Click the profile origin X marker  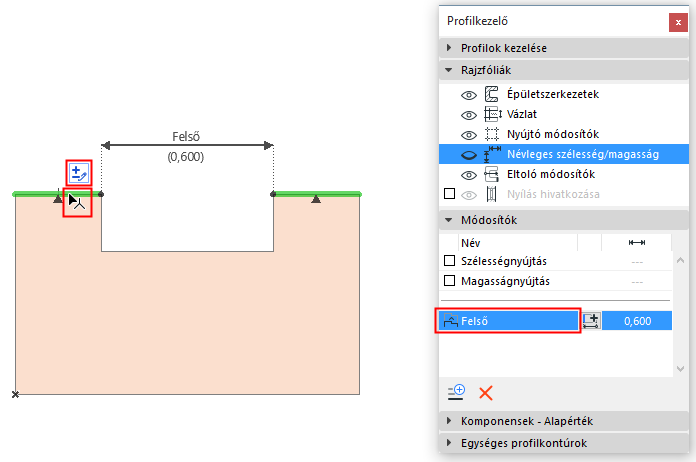tap(15, 394)
